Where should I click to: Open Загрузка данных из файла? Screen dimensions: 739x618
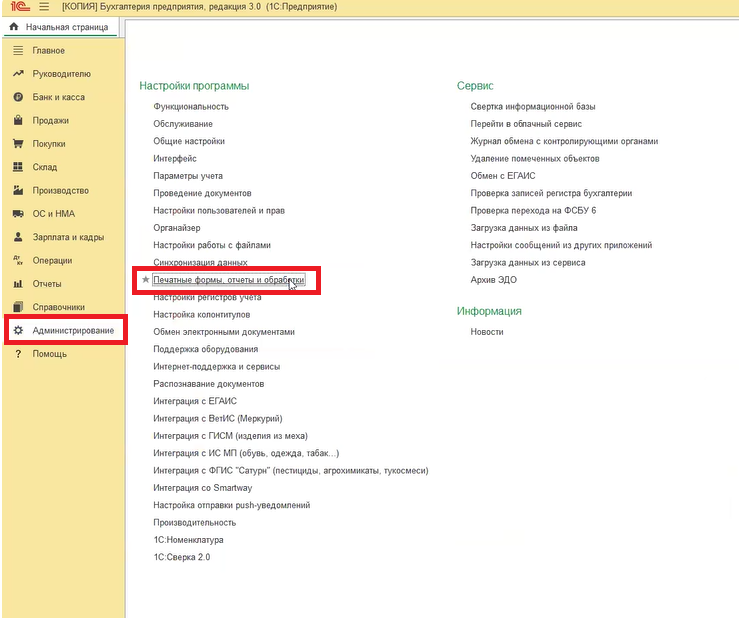(x=524, y=228)
